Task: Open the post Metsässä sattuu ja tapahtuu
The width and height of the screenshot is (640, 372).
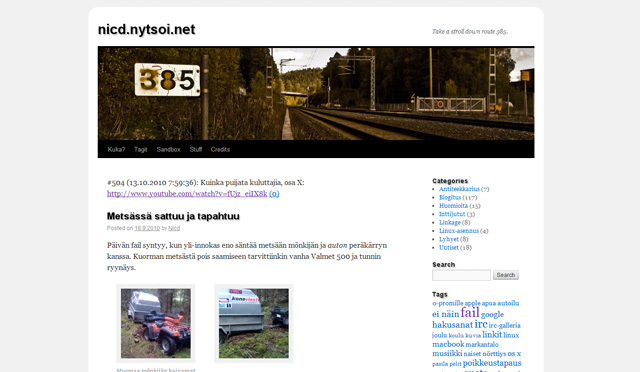Action: [x=173, y=216]
